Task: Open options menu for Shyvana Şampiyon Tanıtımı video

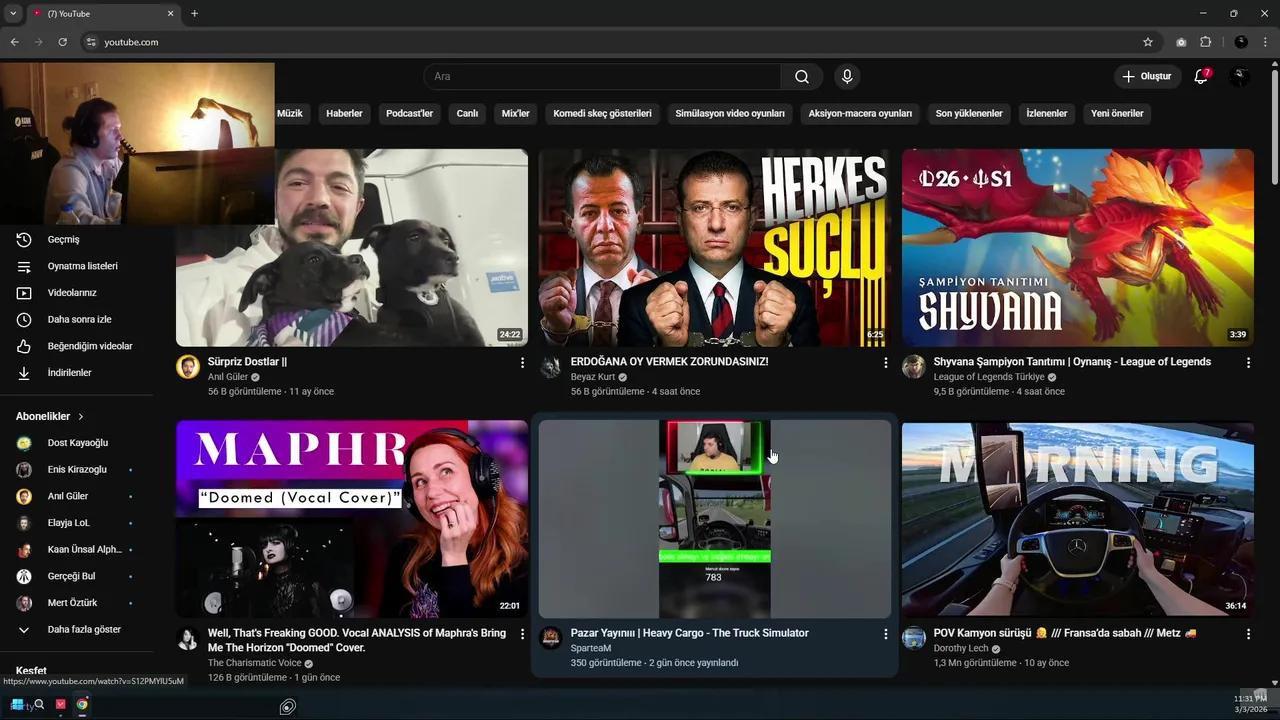Action: click(x=1248, y=363)
